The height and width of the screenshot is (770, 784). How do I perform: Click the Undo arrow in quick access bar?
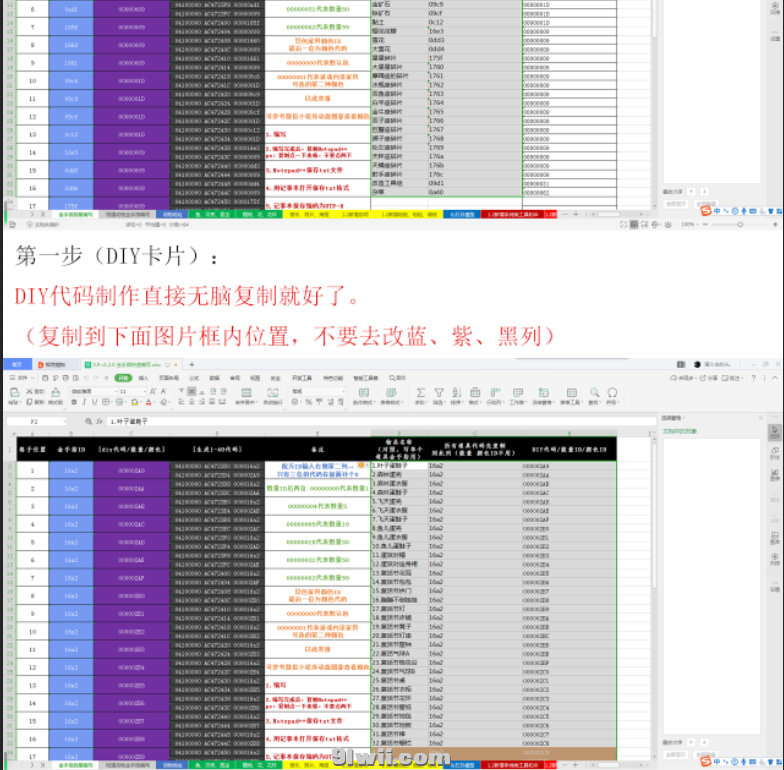86,378
